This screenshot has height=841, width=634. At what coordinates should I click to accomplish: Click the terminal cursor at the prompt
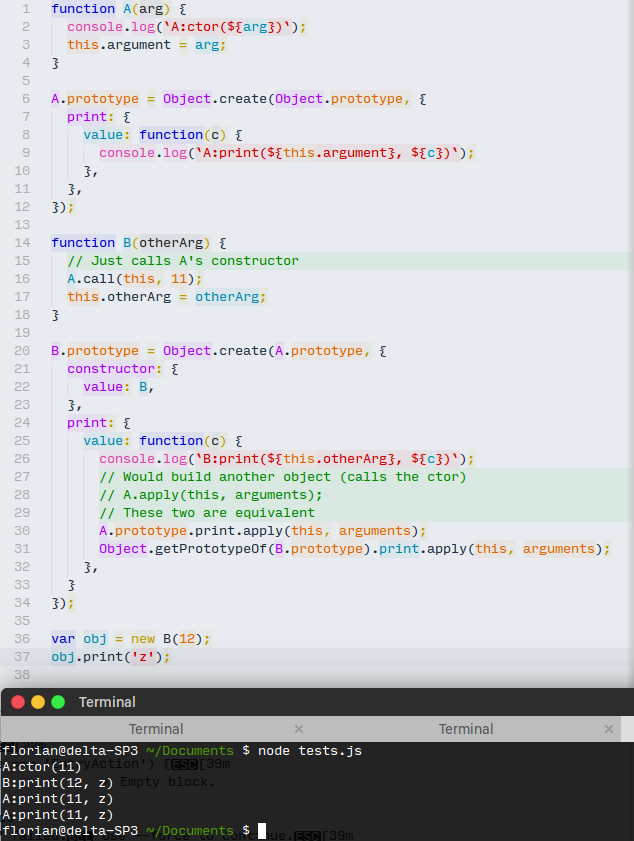coord(262,831)
